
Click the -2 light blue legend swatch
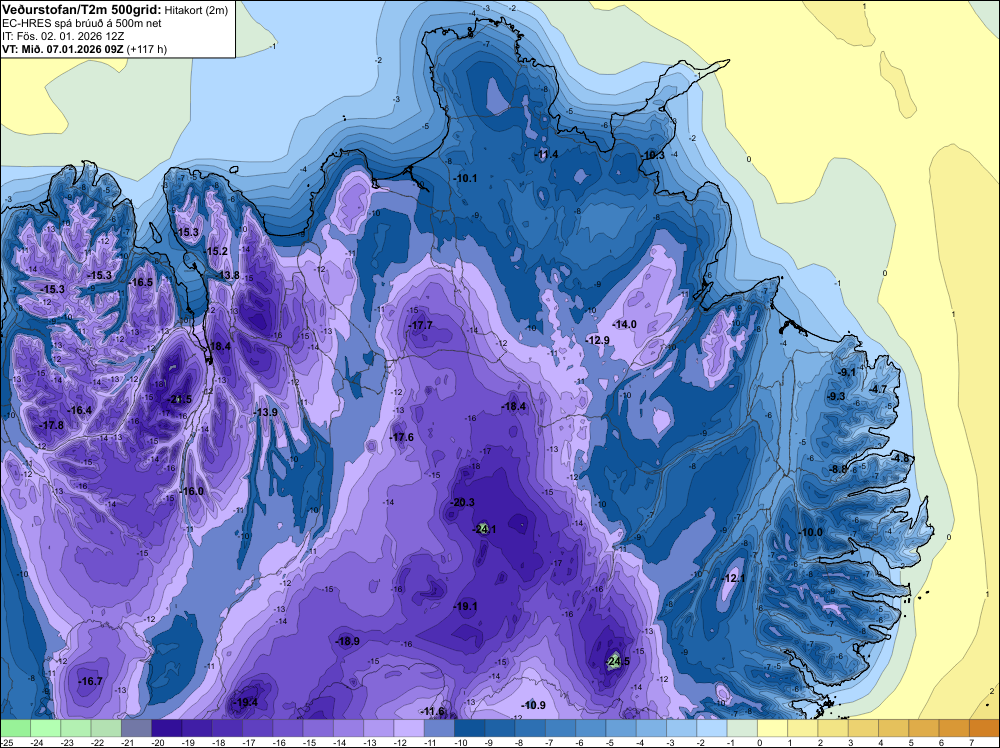pyautogui.click(x=712, y=728)
